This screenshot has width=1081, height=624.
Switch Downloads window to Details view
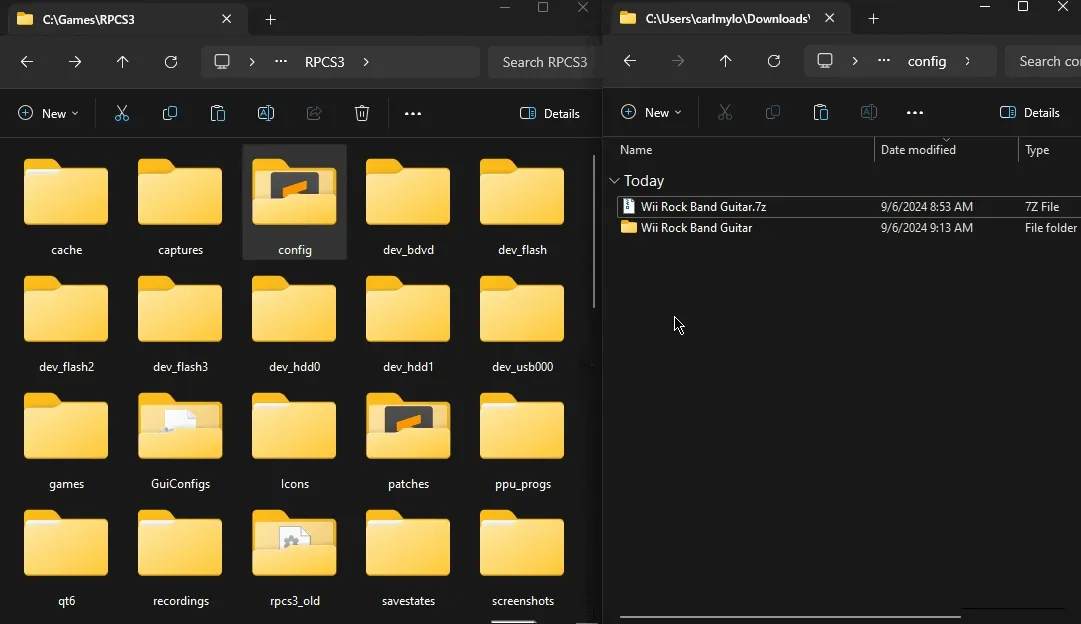point(1030,112)
